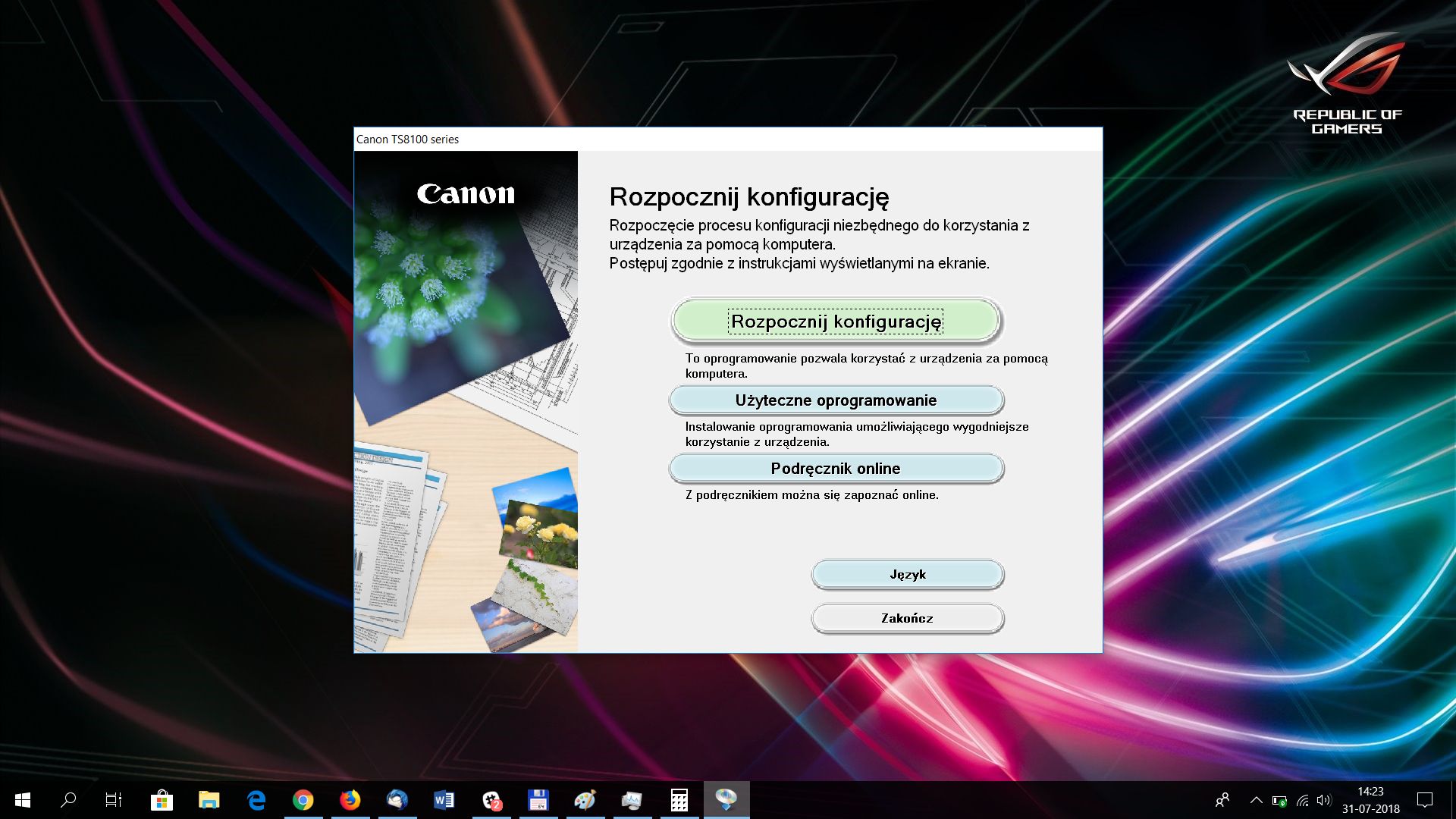Click text 'Postępuj zgodnie z instrukcjami'
This screenshot has width=1456, height=819.
[799, 263]
